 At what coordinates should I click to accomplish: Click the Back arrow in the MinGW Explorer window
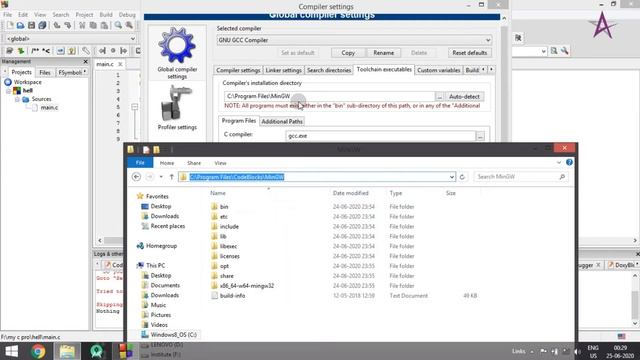136,177
